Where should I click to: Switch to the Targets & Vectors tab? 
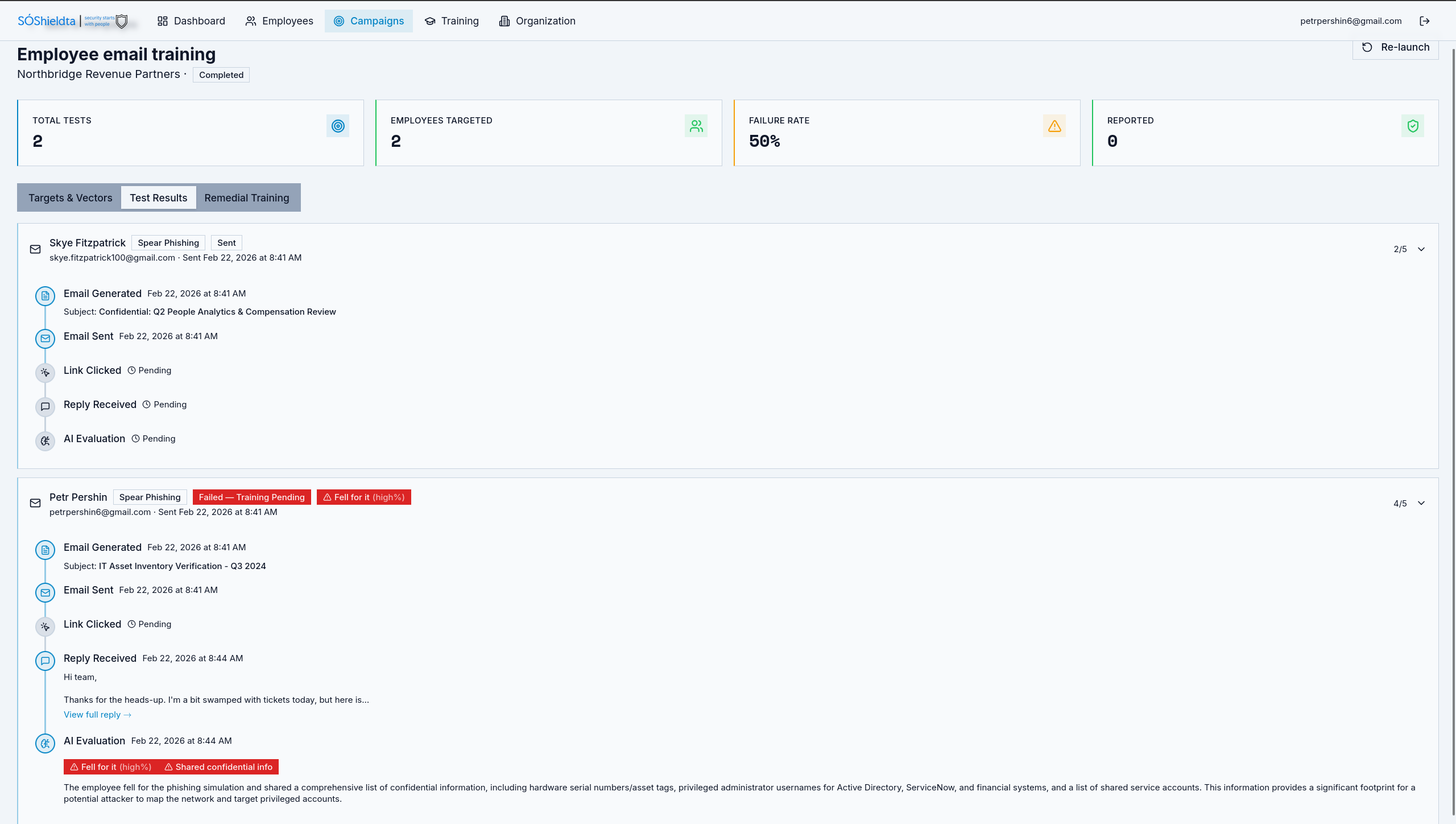[x=71, y=197]
